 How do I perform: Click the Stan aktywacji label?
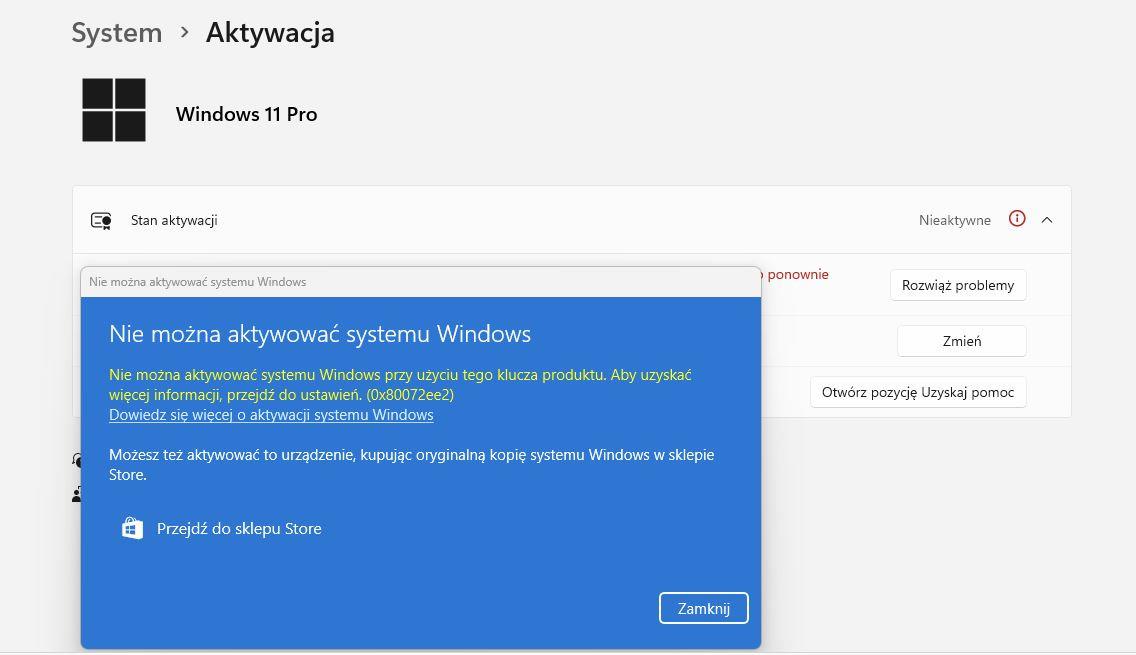[x=174, y=220]
